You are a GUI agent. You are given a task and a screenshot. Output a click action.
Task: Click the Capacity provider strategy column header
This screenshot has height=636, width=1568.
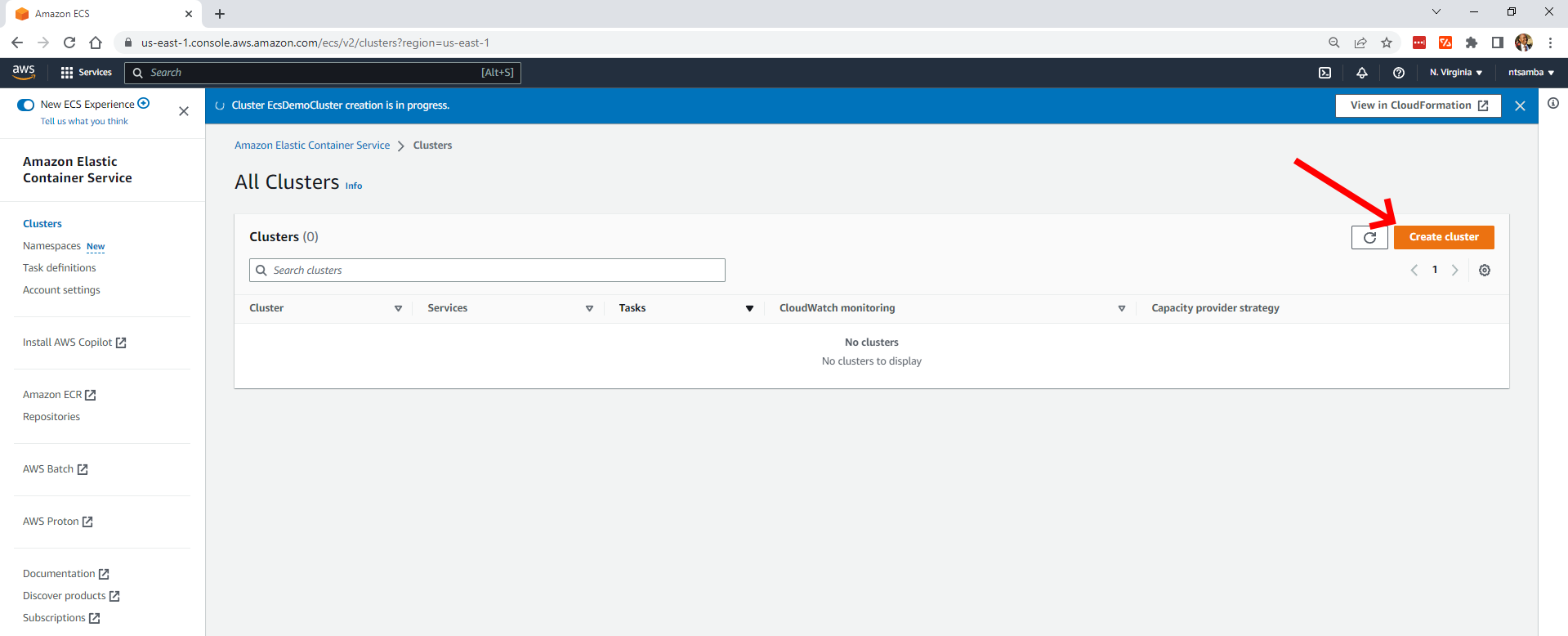pyautogui.click(x=1215, y=308)
